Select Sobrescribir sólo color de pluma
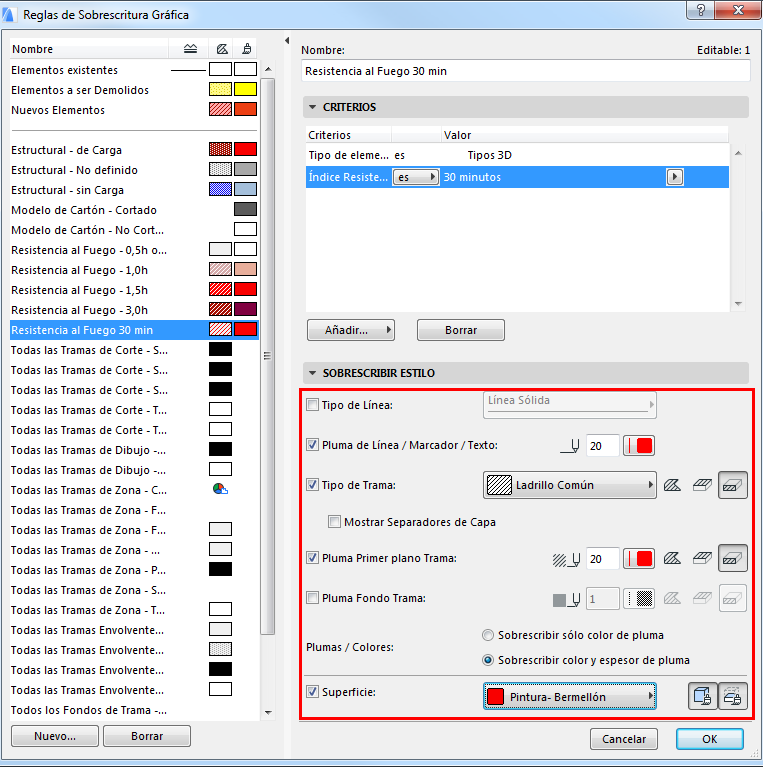 click(488, 635)
